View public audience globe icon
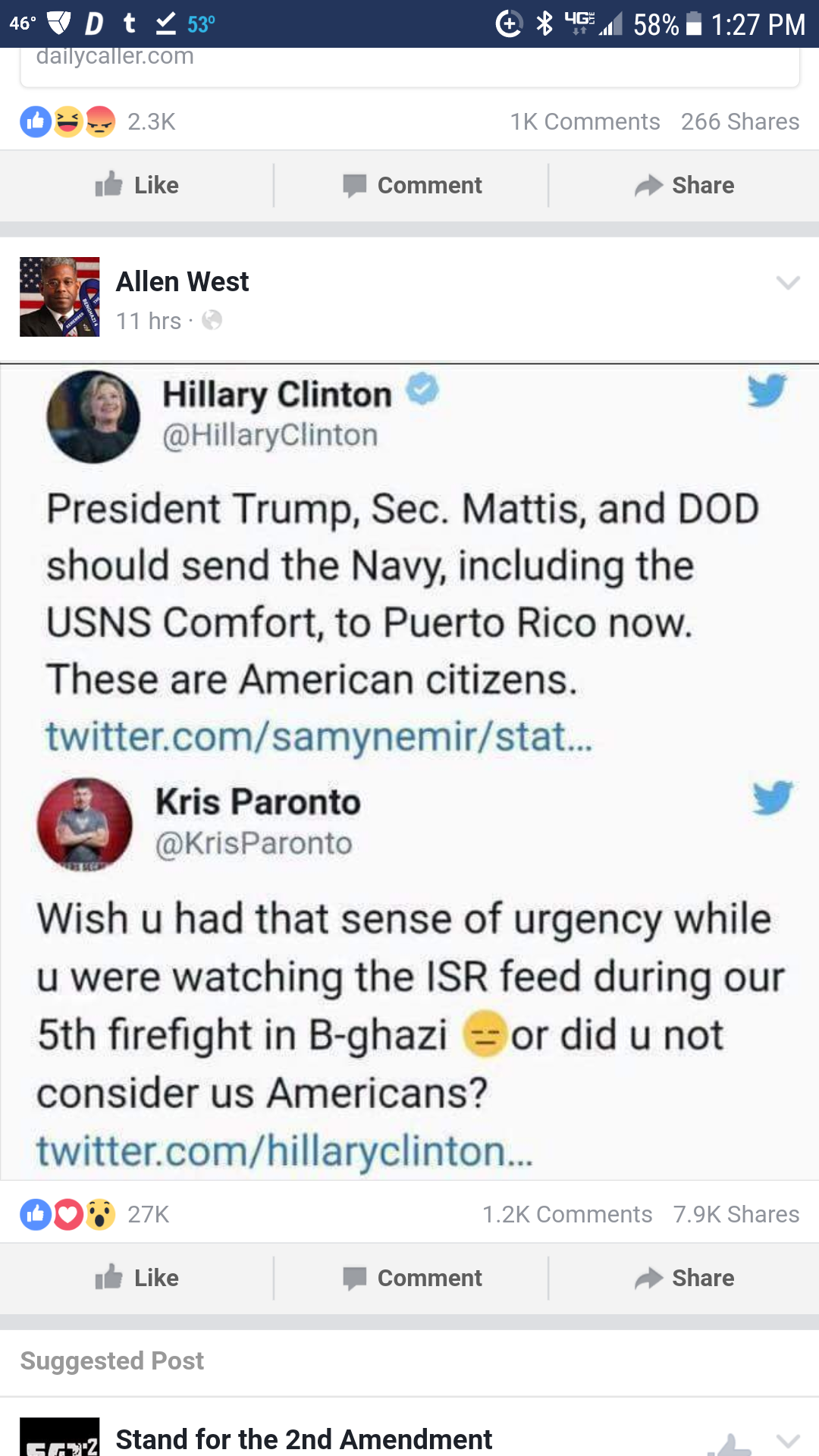The height and width of the screenshot is (1456, 819). (x=212, y=321)
